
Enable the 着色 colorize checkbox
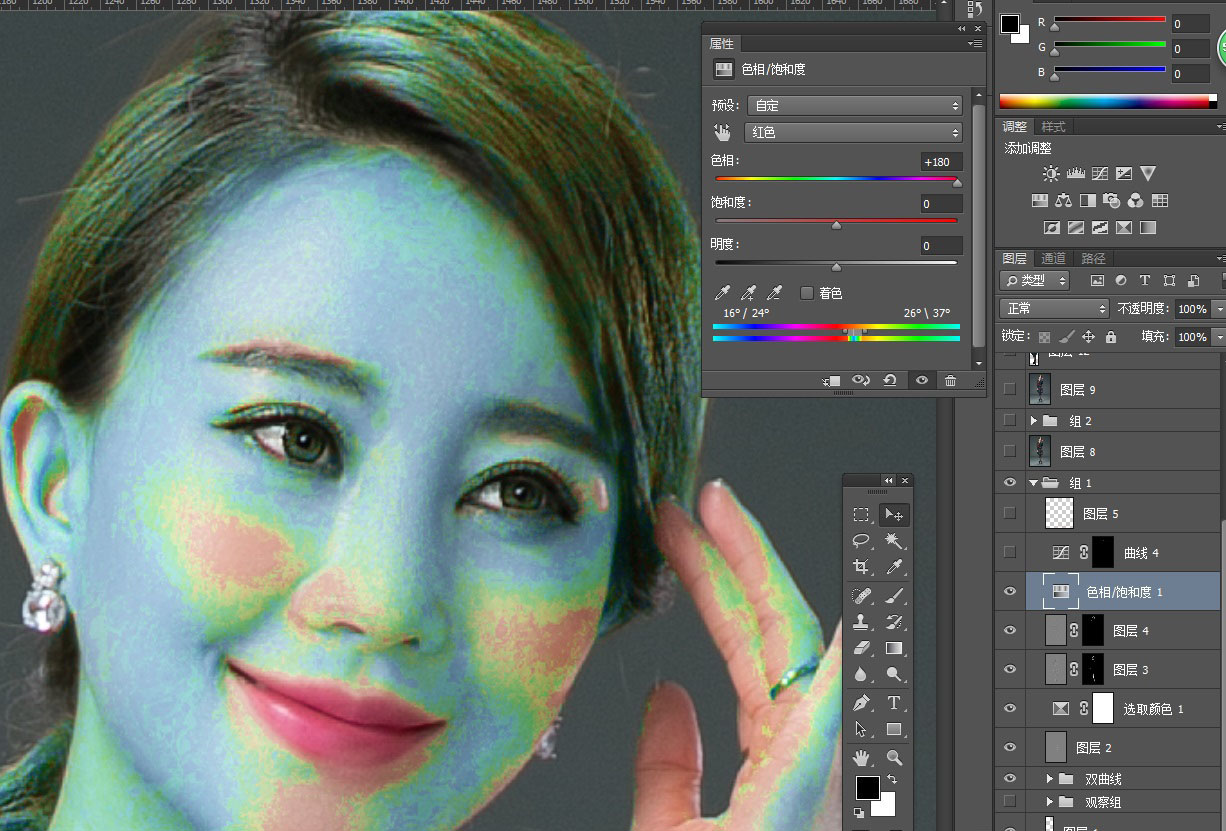807,293
